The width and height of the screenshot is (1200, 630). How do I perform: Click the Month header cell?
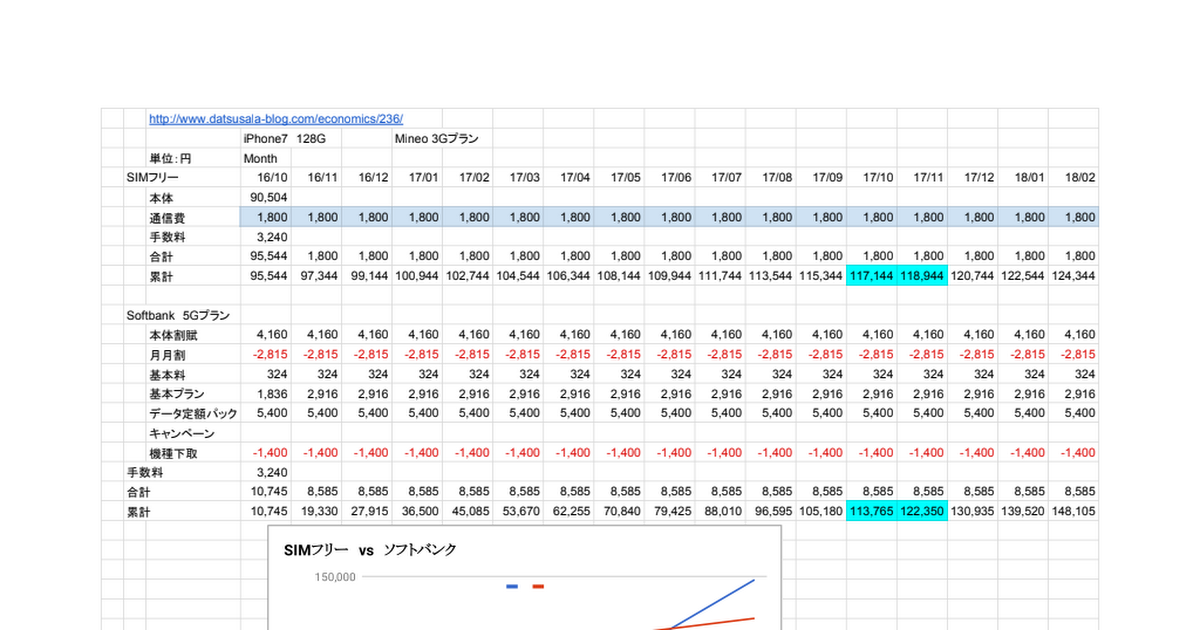pyautogui.click(x=260, y=158)
